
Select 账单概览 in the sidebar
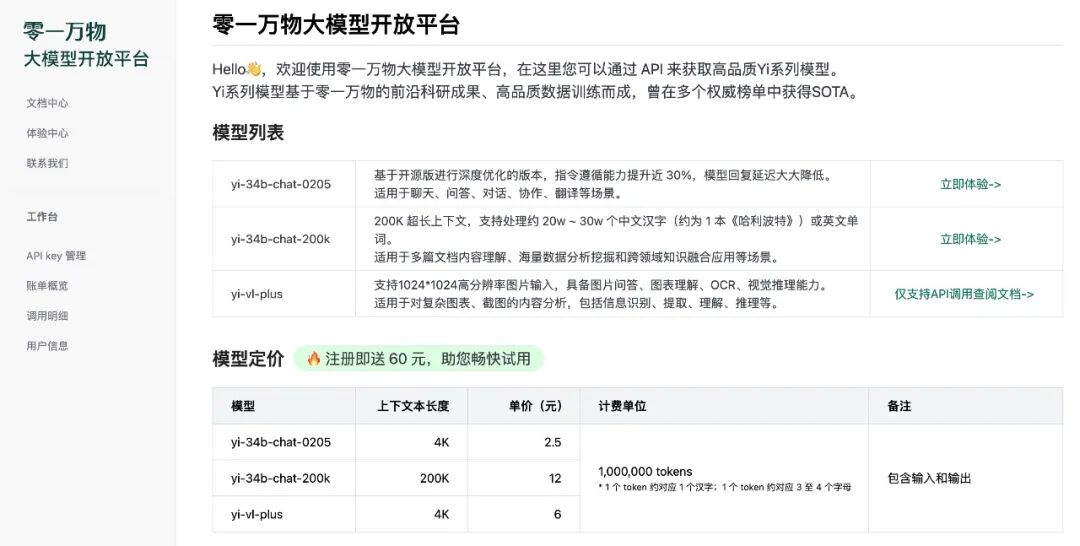click(48, 286)
